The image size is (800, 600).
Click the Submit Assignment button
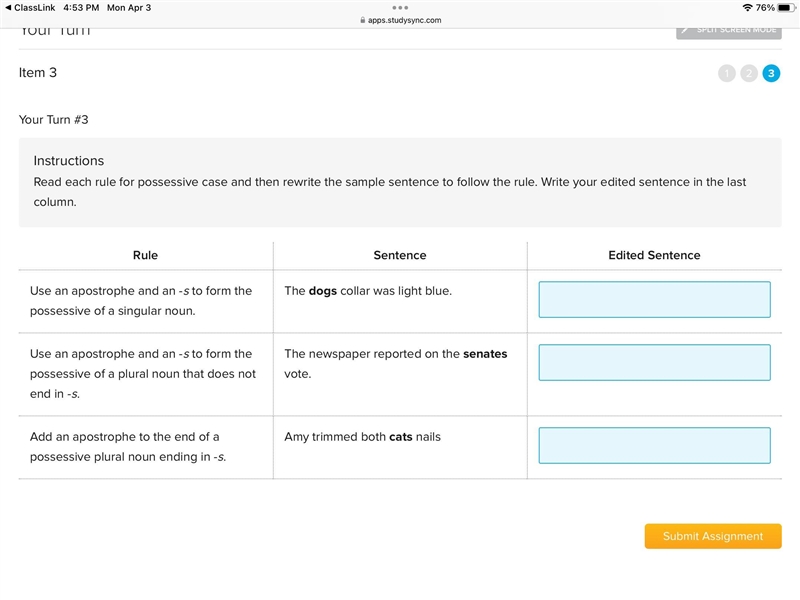(713, 536)
